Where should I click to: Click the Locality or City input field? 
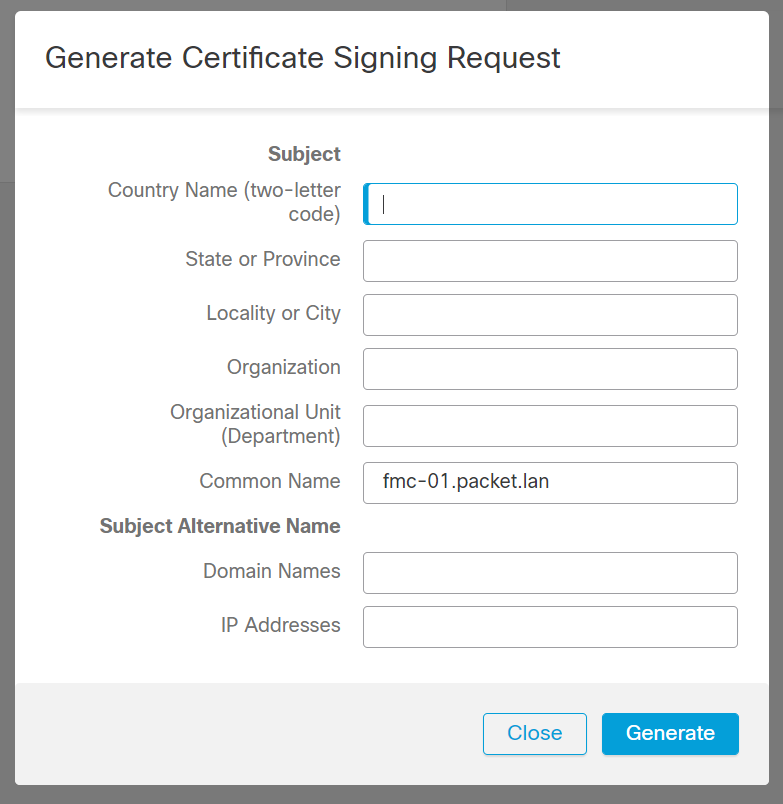pos(550,315)
